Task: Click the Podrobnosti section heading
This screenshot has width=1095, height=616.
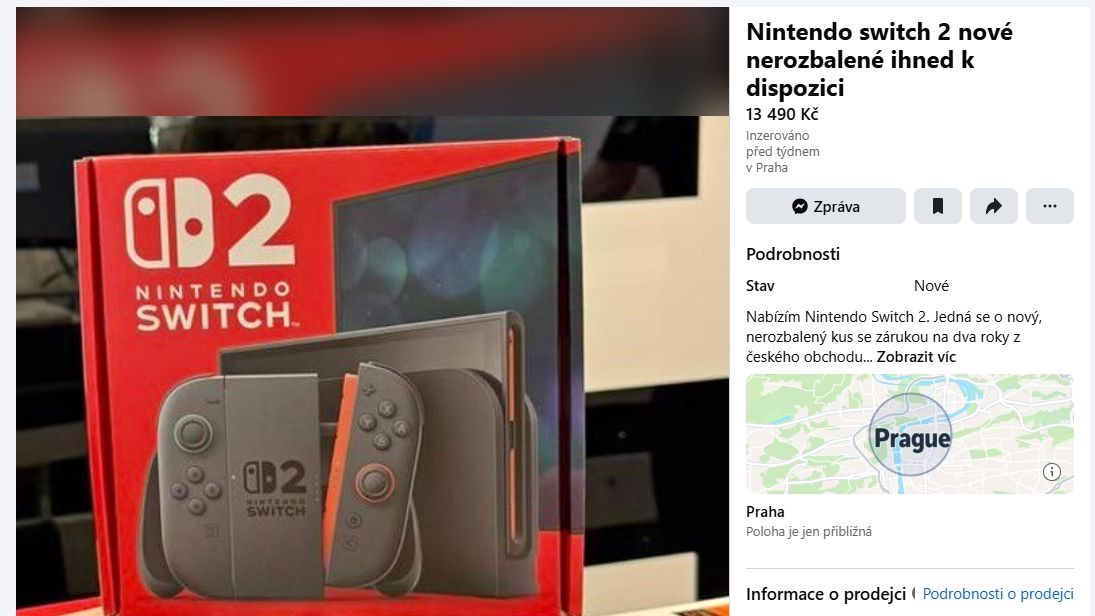Action: tap(793, 254)
